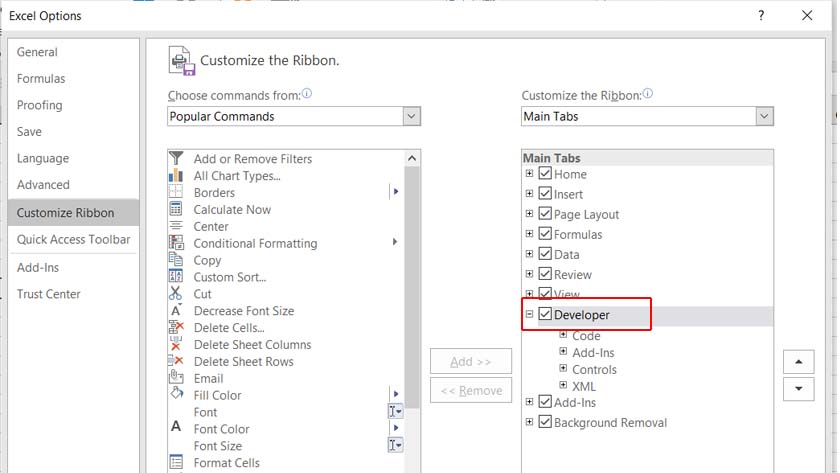Uncheck the Page Layout tab checkbox
The image size is (840, 473).
pyautogui.click(x=545, y=214)
